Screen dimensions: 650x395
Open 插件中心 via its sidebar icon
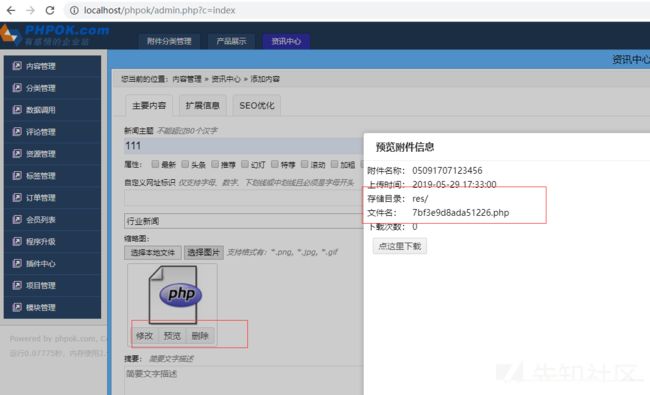[17, 263]
